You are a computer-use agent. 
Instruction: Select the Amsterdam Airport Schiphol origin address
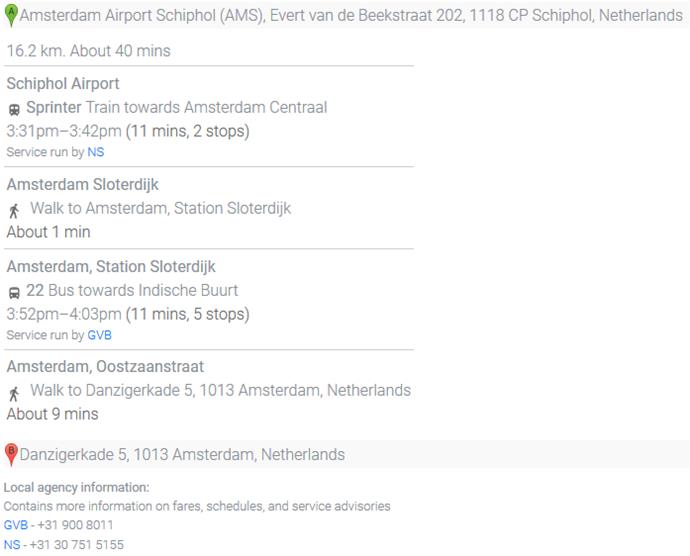point(350,16)
